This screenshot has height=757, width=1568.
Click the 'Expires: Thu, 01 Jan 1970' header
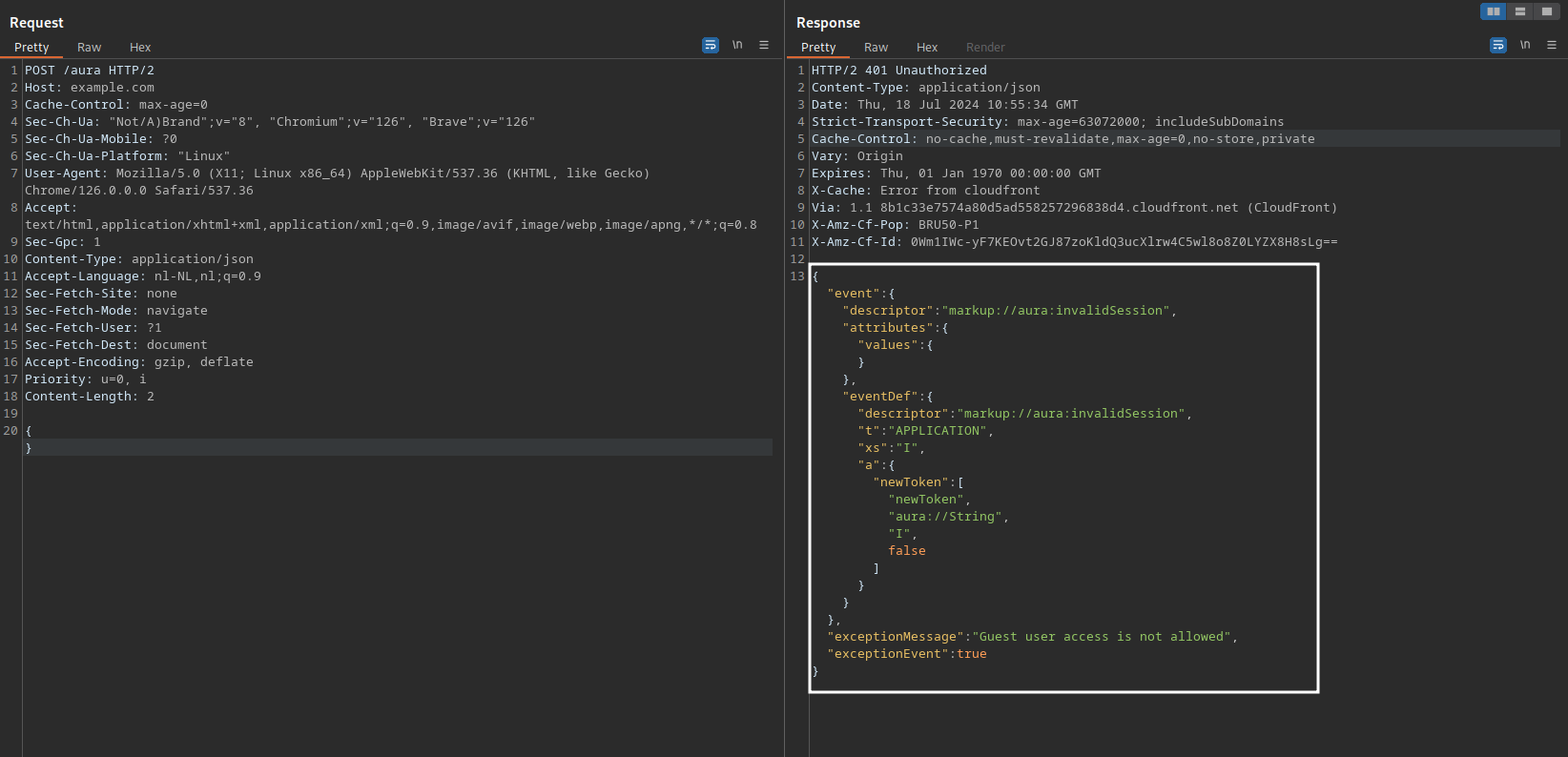point(957,174)
